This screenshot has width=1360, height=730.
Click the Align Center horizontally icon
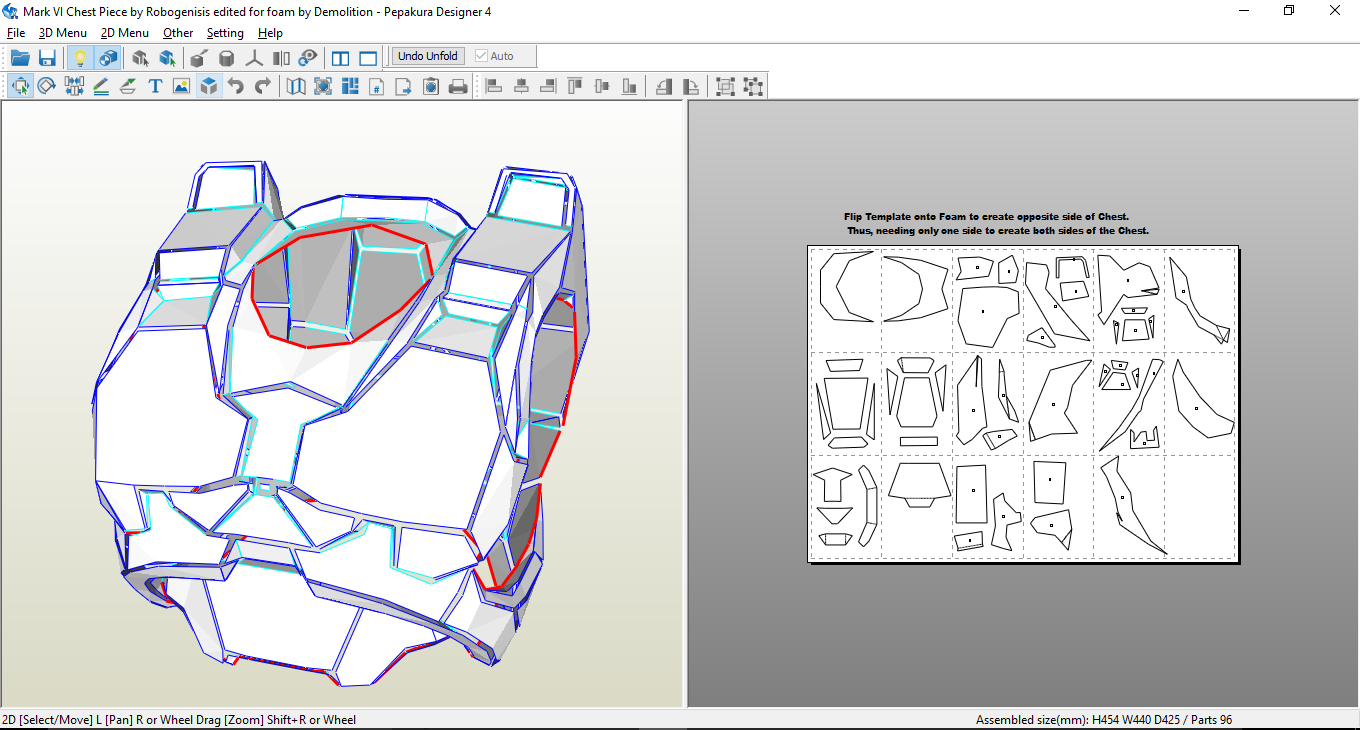521,86
